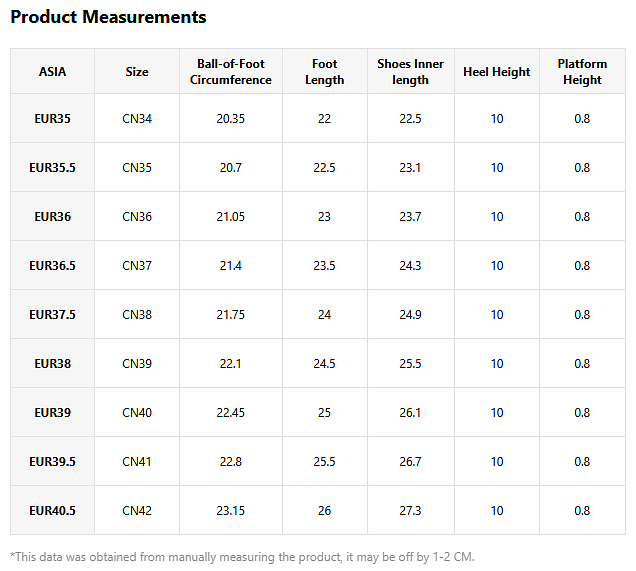
Task: Click the EUR36.5 row label
Action: tap(52, 266)
